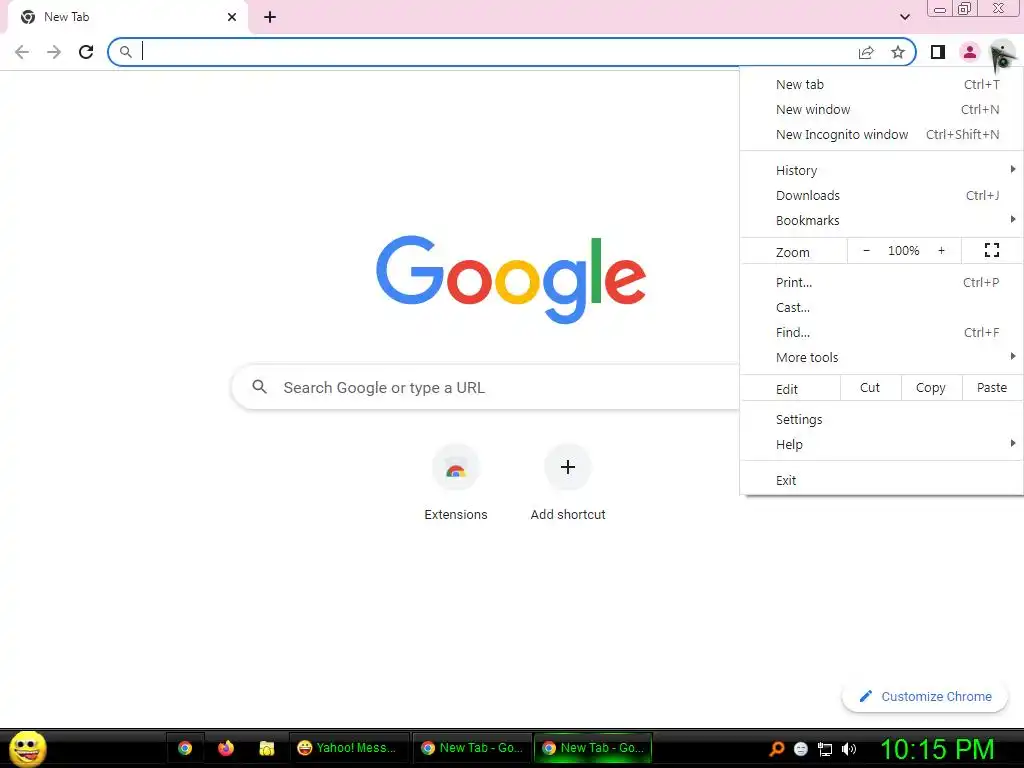The height and width of the screenshot is (768, 1024).
Task: Click the 10:15 PM clock
Action: (938, 749)
